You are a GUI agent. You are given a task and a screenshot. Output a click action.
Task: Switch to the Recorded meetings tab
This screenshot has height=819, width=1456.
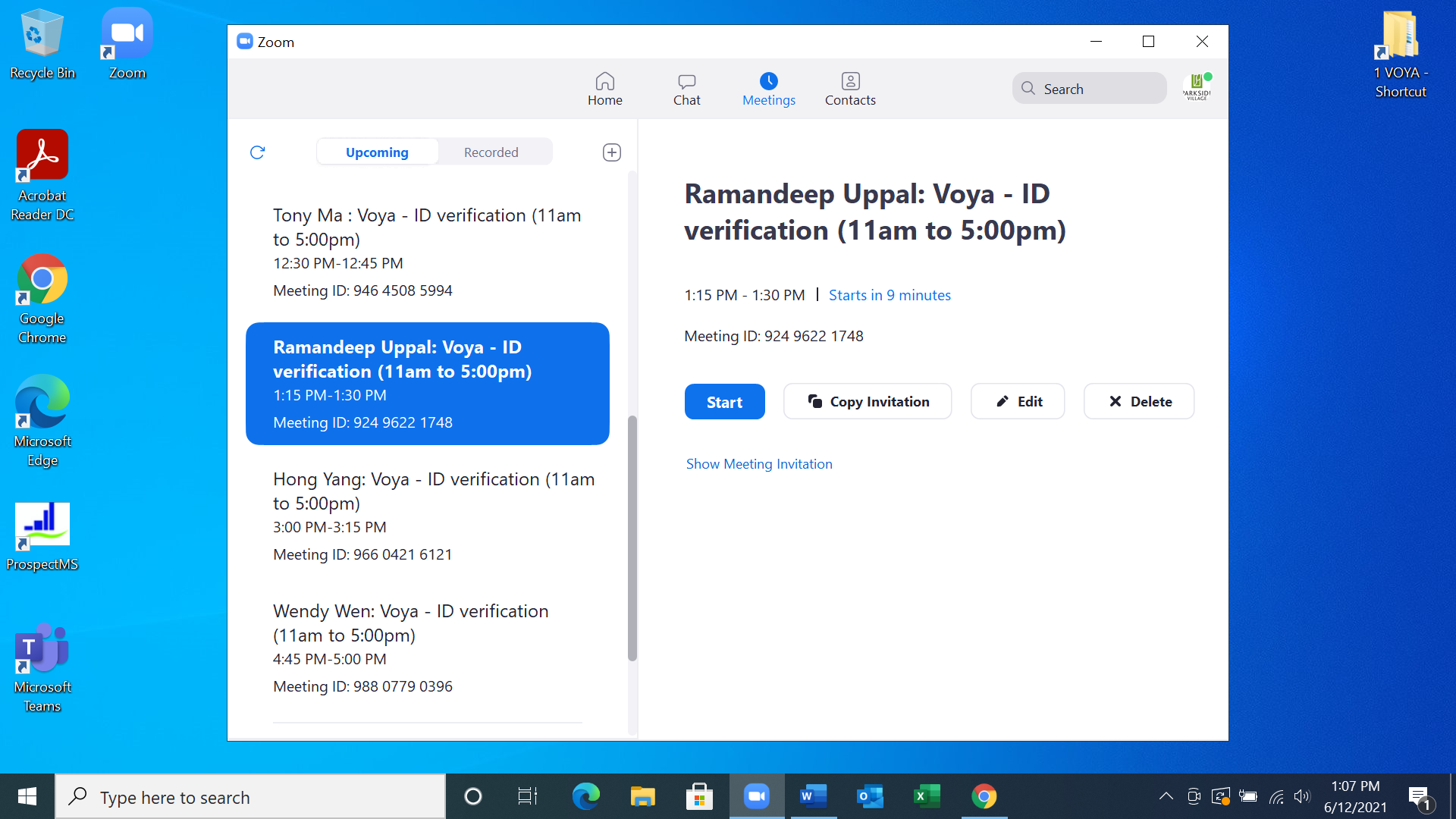coord(491,152)
